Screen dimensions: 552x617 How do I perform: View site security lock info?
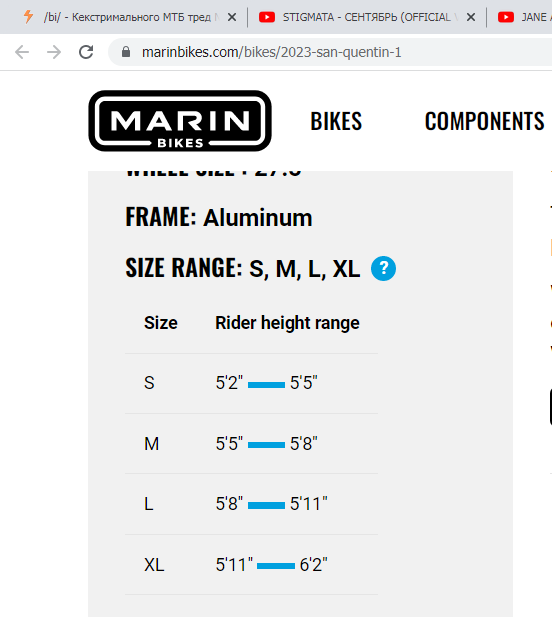pos(126,52)
